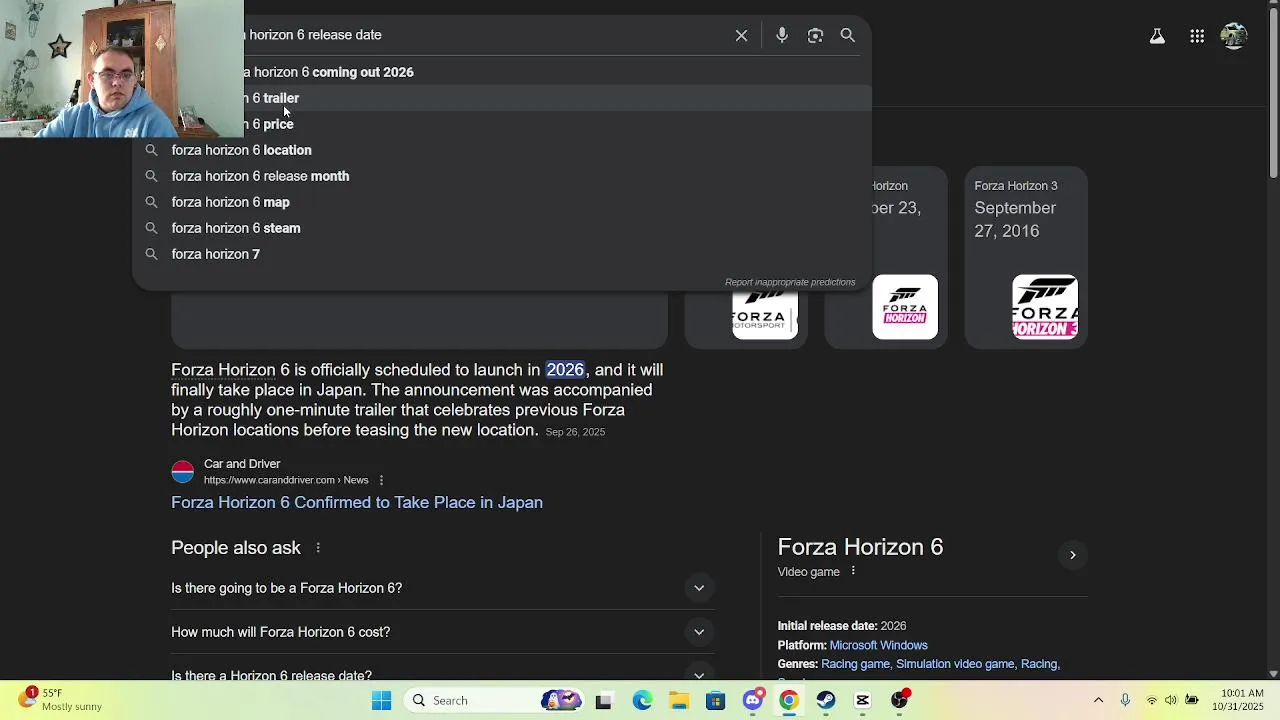Open knowledge panel next arrow for Forza Horizon 6
Viewport: 1280px width, 720px height.
pyautogui.click(x=1072, y=555)
